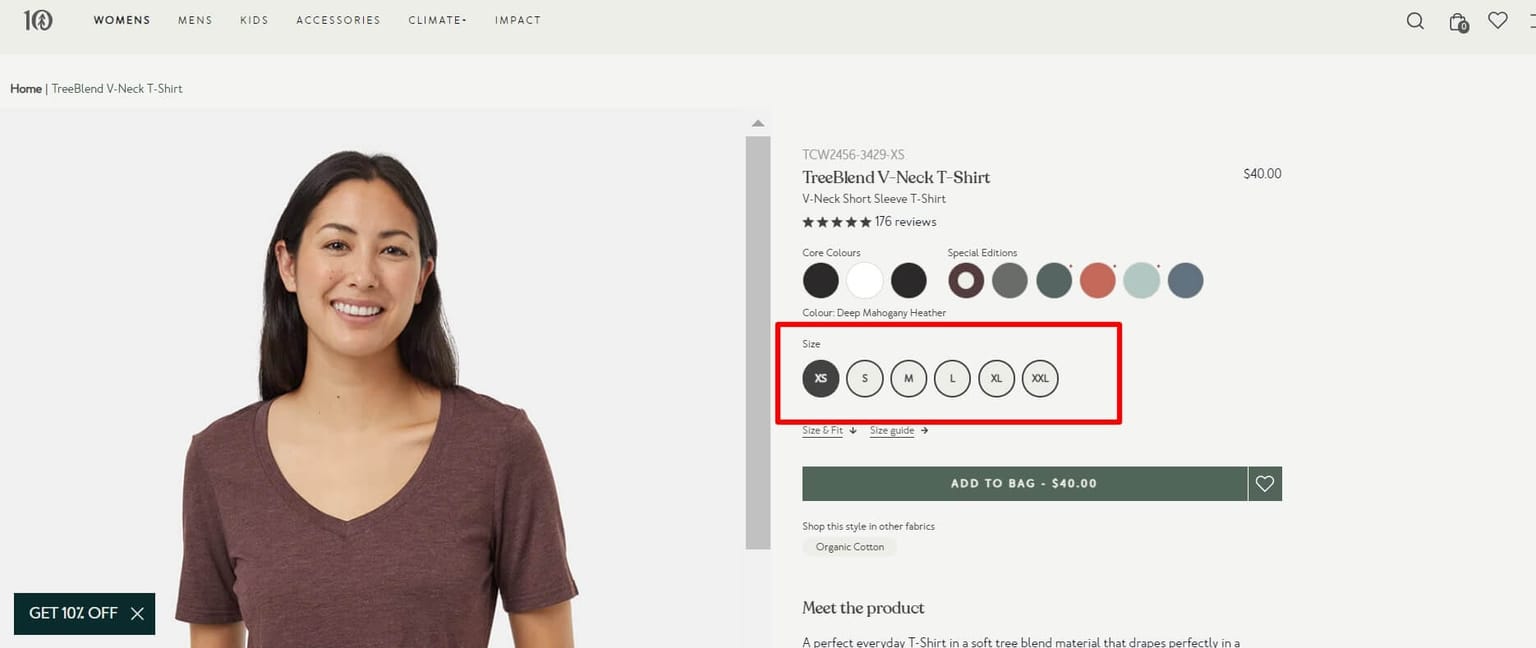Open the search icon
This screenshot has height=648, width=1536.
[x=1415, y=20]
